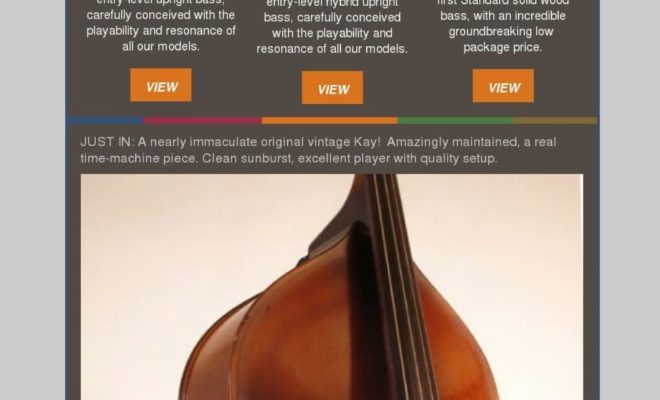Click the hybrid upright bass description paragraph
660x400 pixels.
(x=332, y=28)
